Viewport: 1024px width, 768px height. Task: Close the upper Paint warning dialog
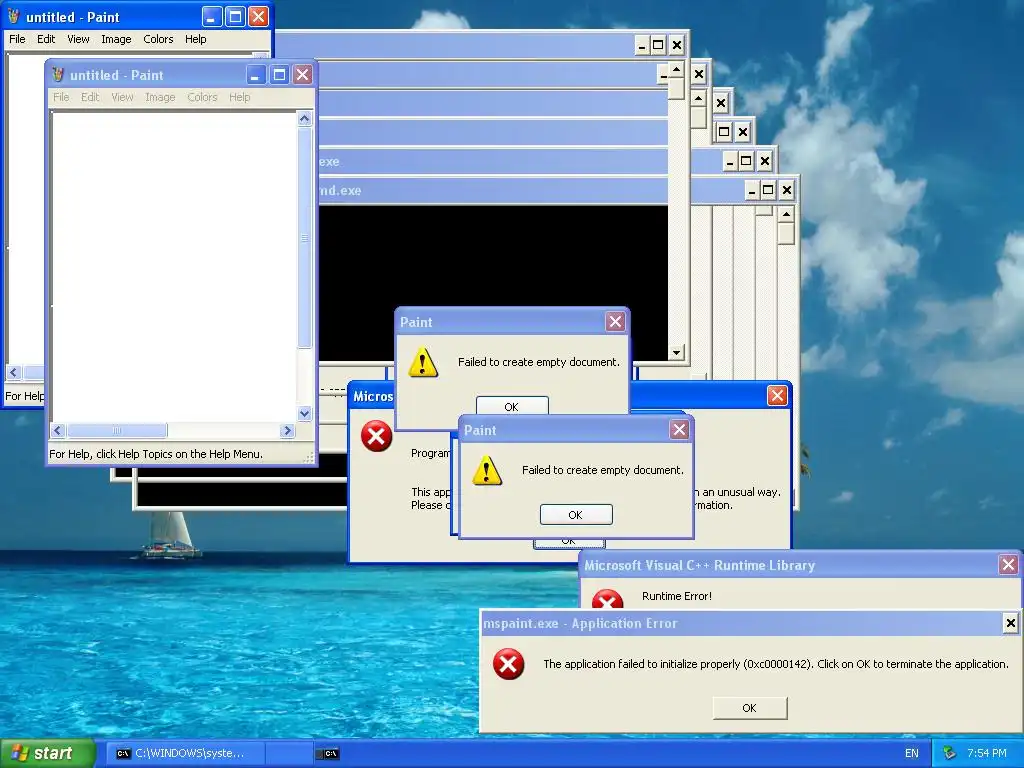(x=615, y=321)
